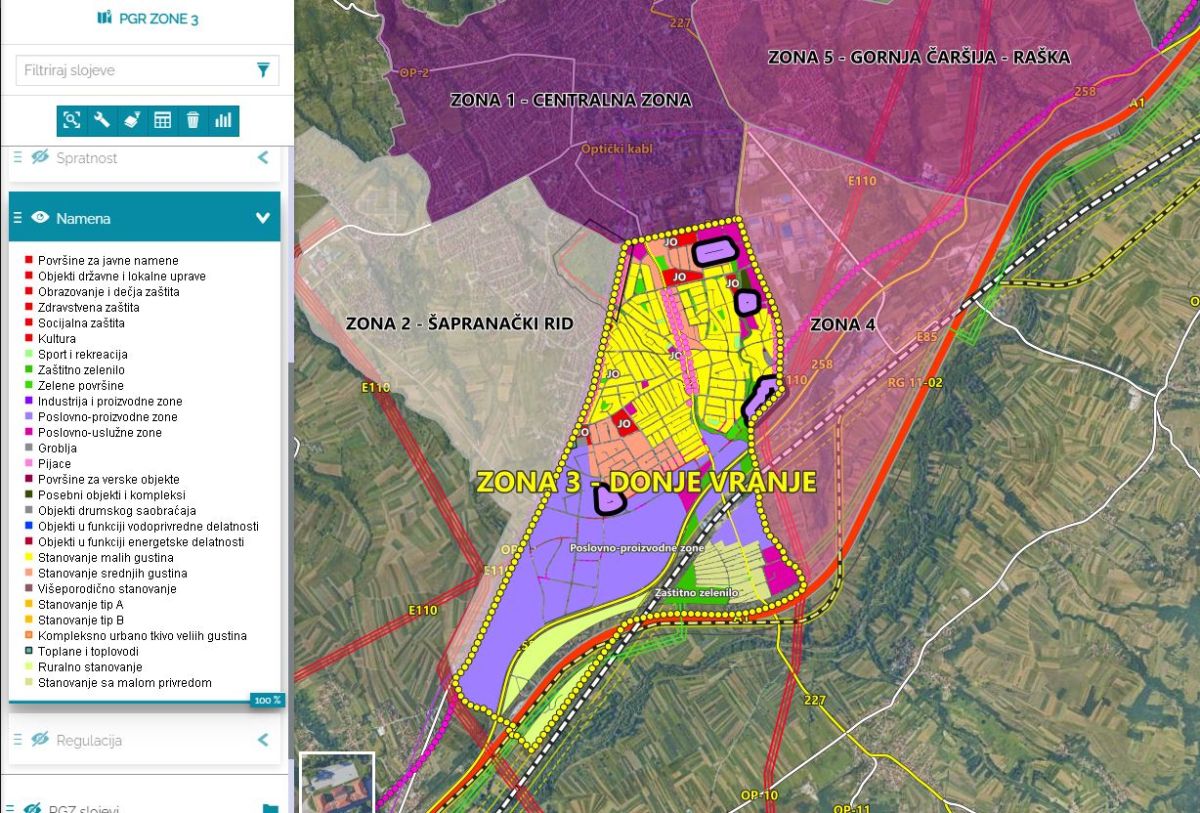Image resolution: width=1200 pixels, height=813 pixels.
Task: Click the PGR ZONE 3 panel title
Action: coord(147,19)
